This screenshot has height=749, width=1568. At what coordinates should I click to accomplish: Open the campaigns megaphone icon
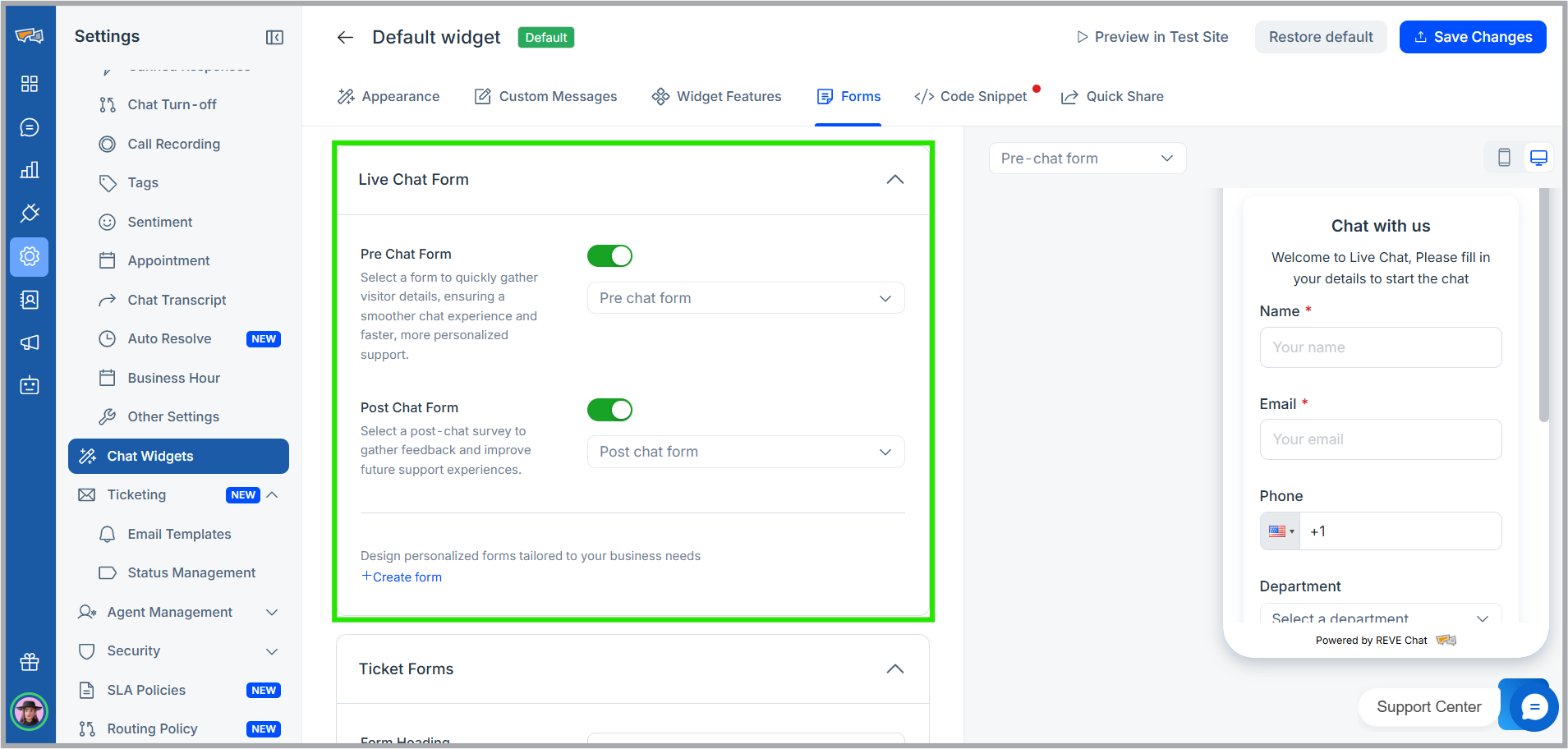[x=30, y=342]
